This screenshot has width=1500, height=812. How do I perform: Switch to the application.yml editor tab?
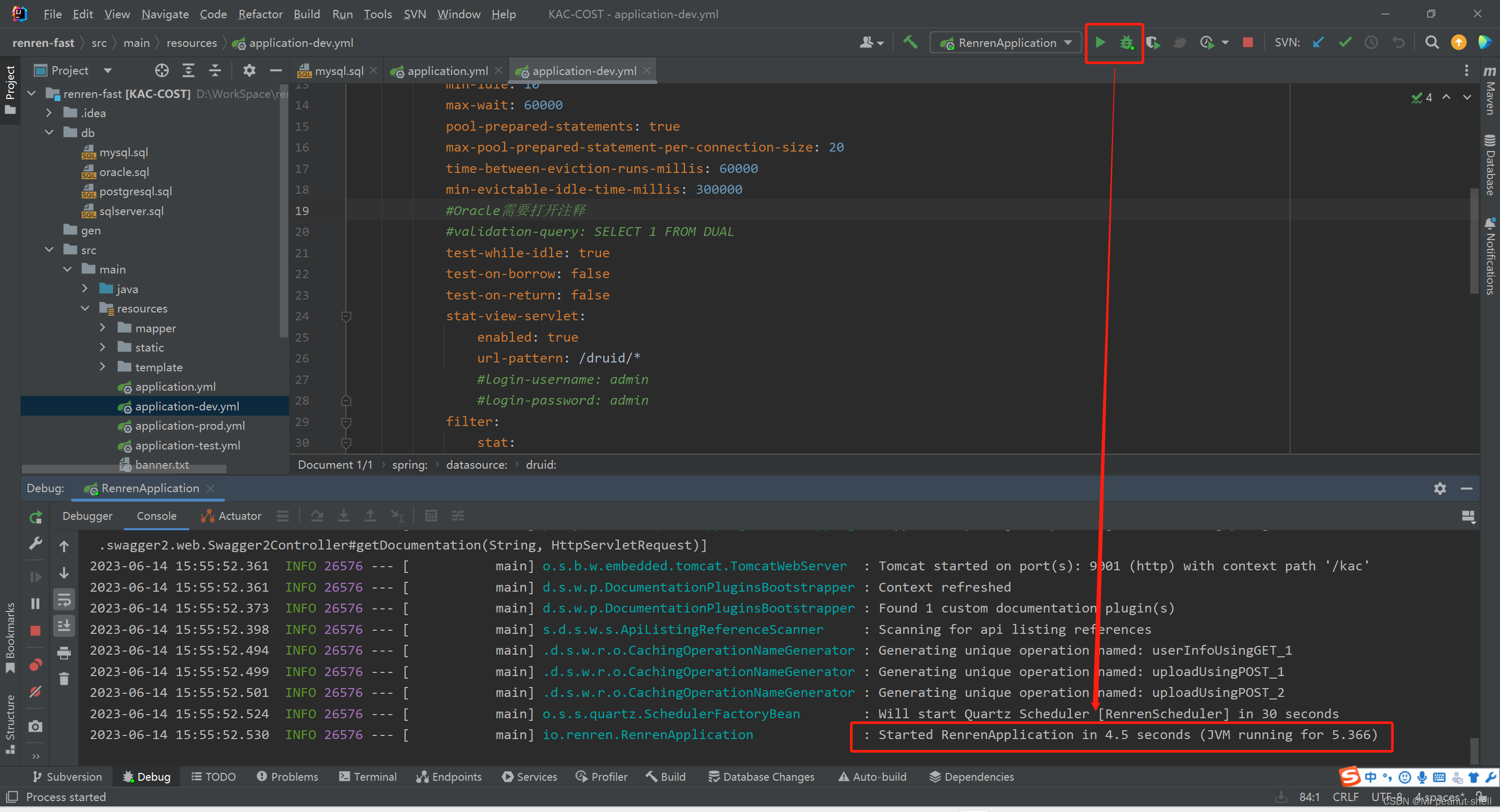(447, 71)
